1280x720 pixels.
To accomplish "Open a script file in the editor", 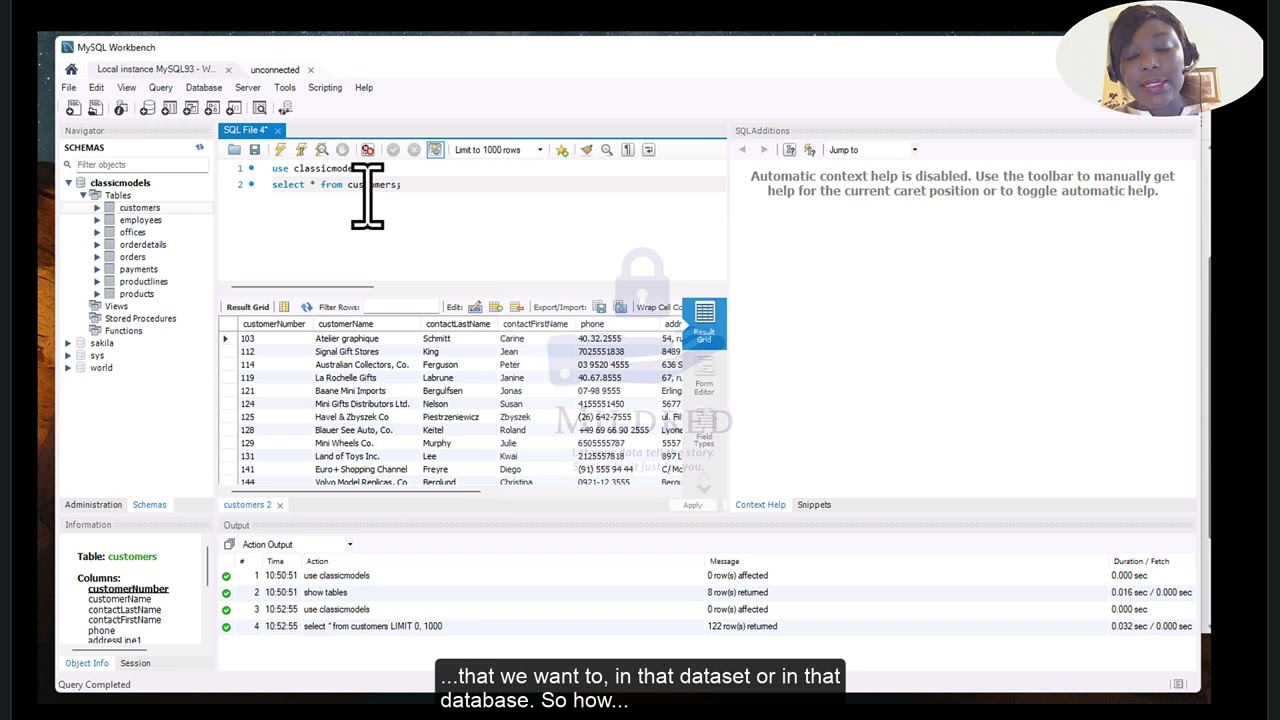I will 234,150.
